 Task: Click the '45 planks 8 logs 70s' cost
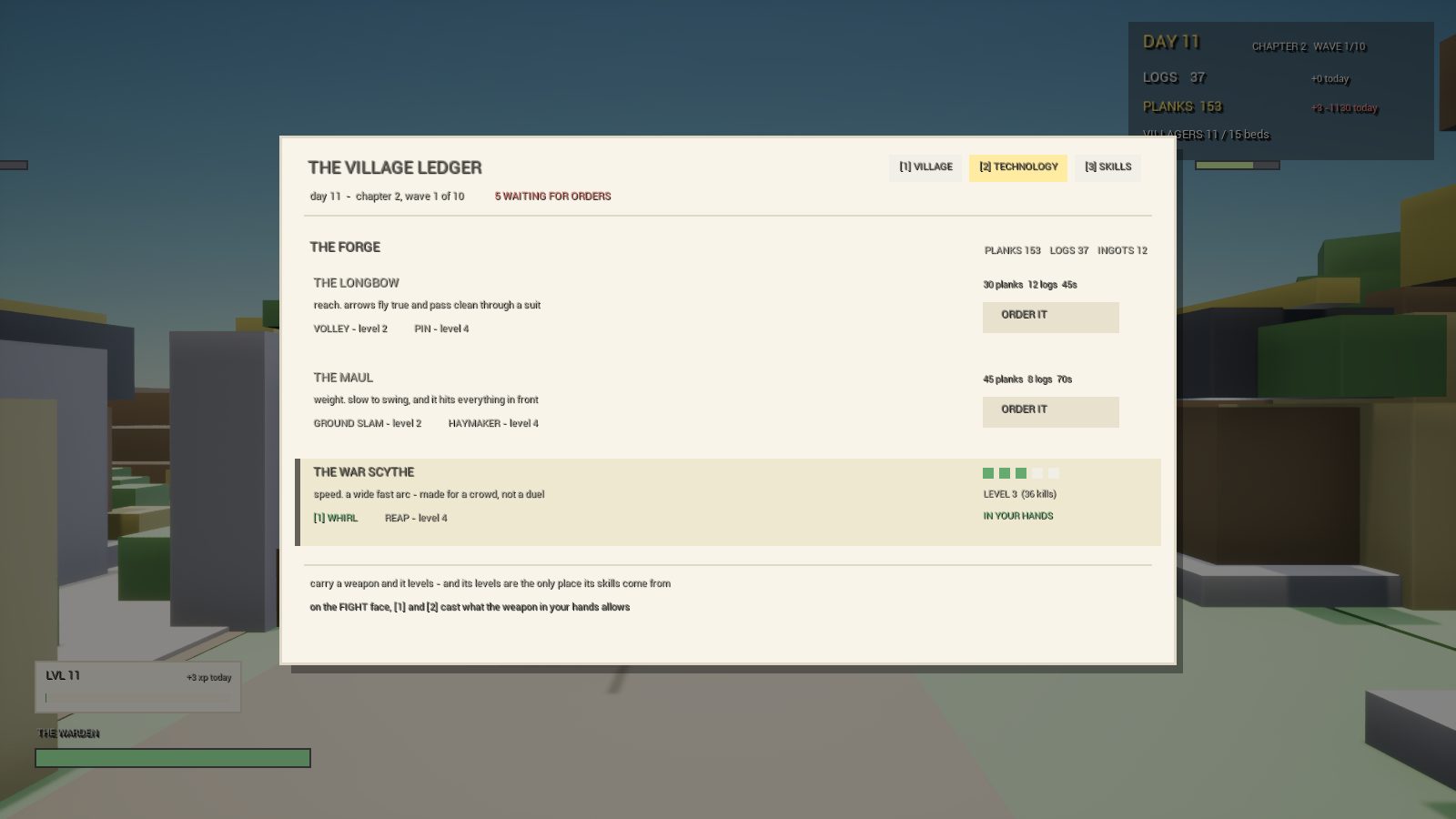coord(1027,379)
